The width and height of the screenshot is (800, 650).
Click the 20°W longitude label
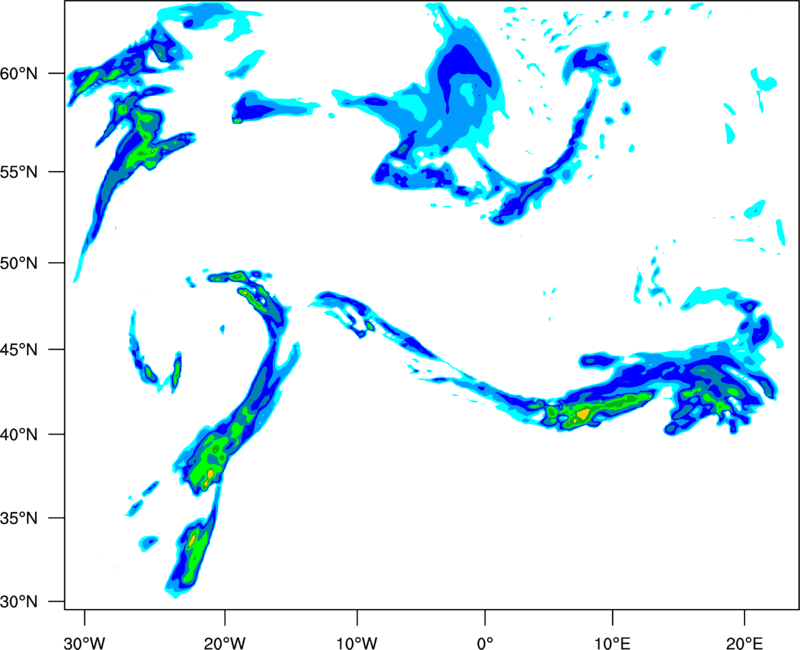pyautogui.click(x=225, y=643)
